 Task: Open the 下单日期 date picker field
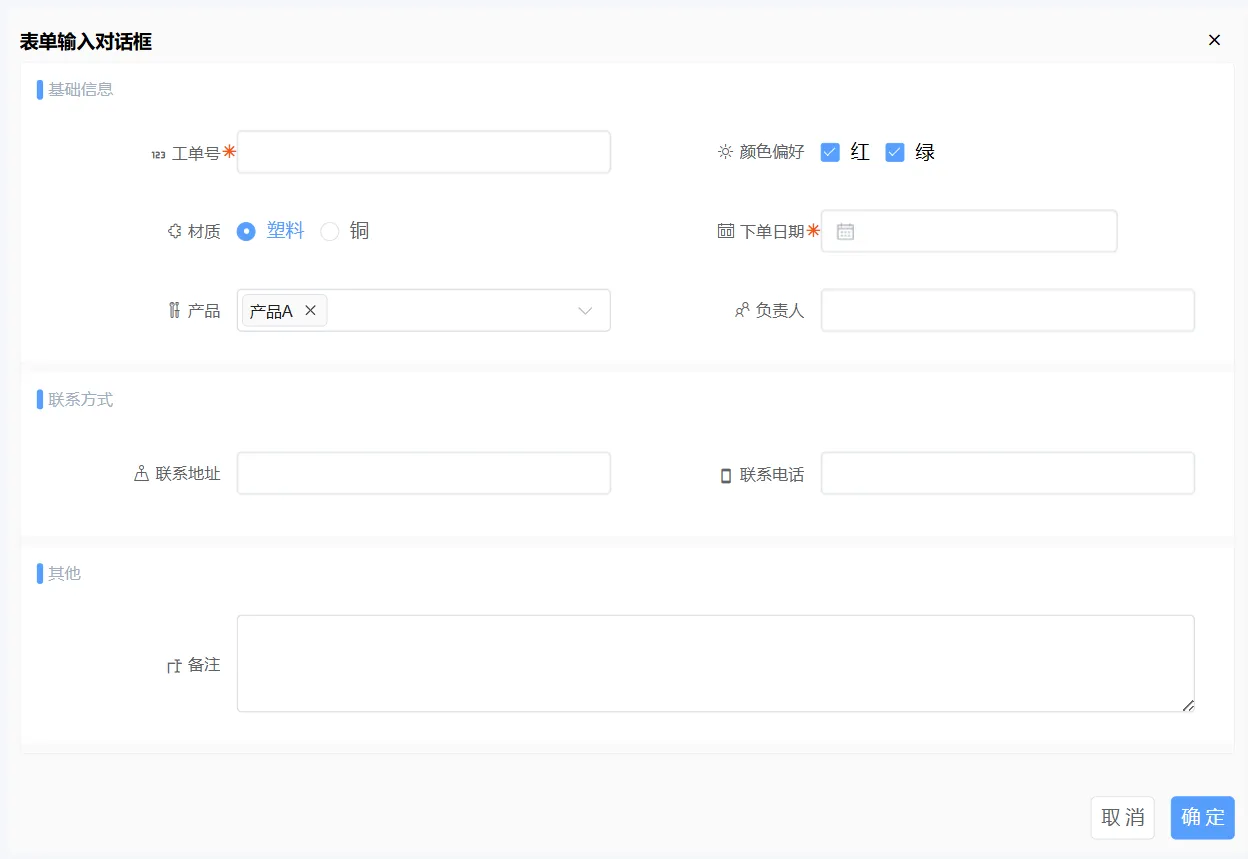pos(969,231)
